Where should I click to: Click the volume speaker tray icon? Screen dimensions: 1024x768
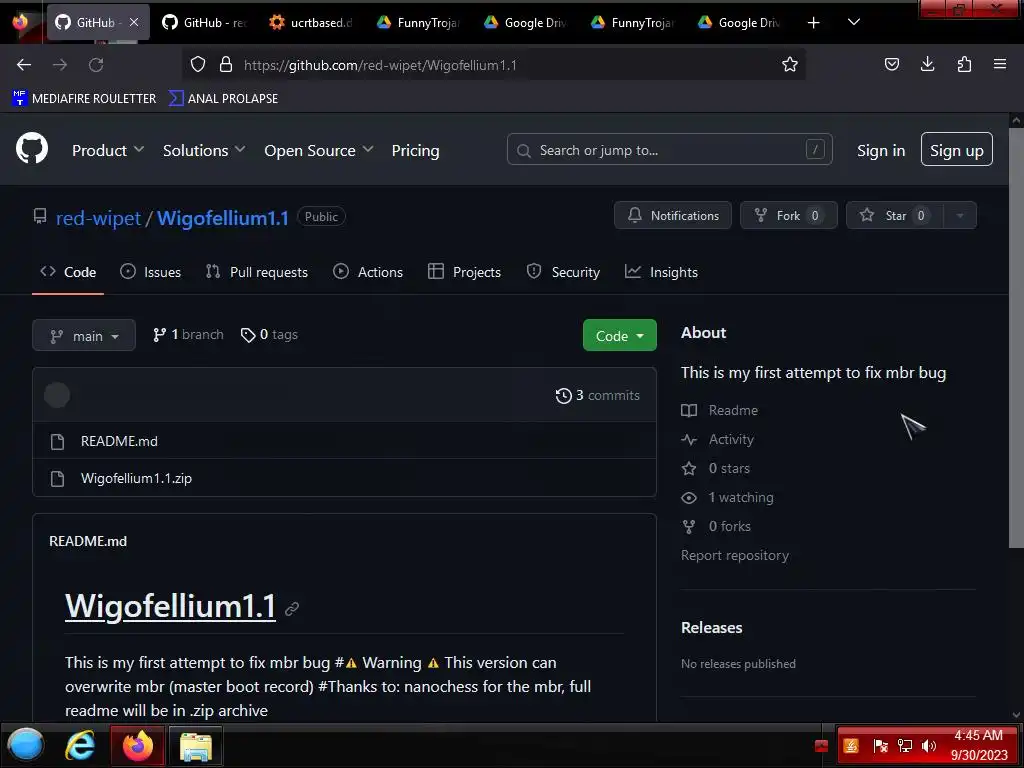(929, 746)
